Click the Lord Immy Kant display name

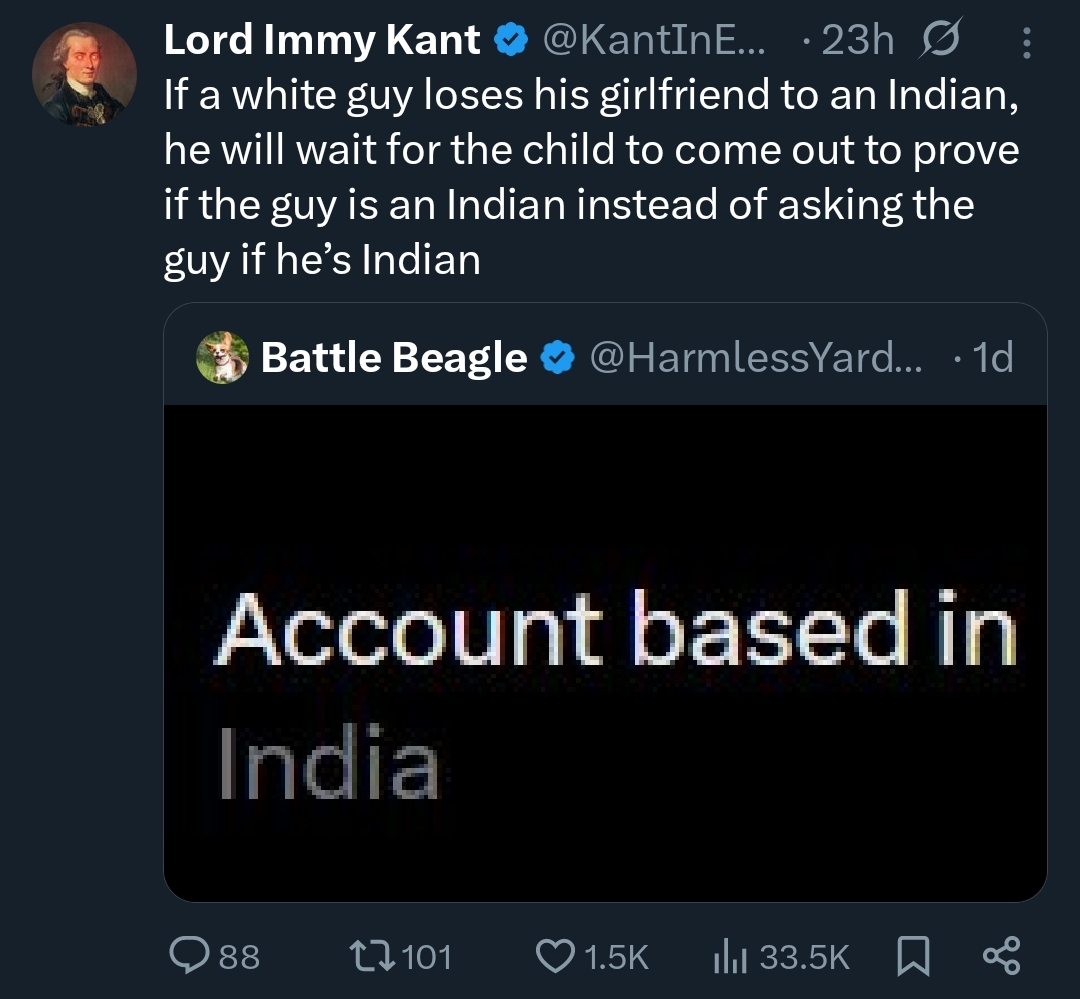[322, 41]
